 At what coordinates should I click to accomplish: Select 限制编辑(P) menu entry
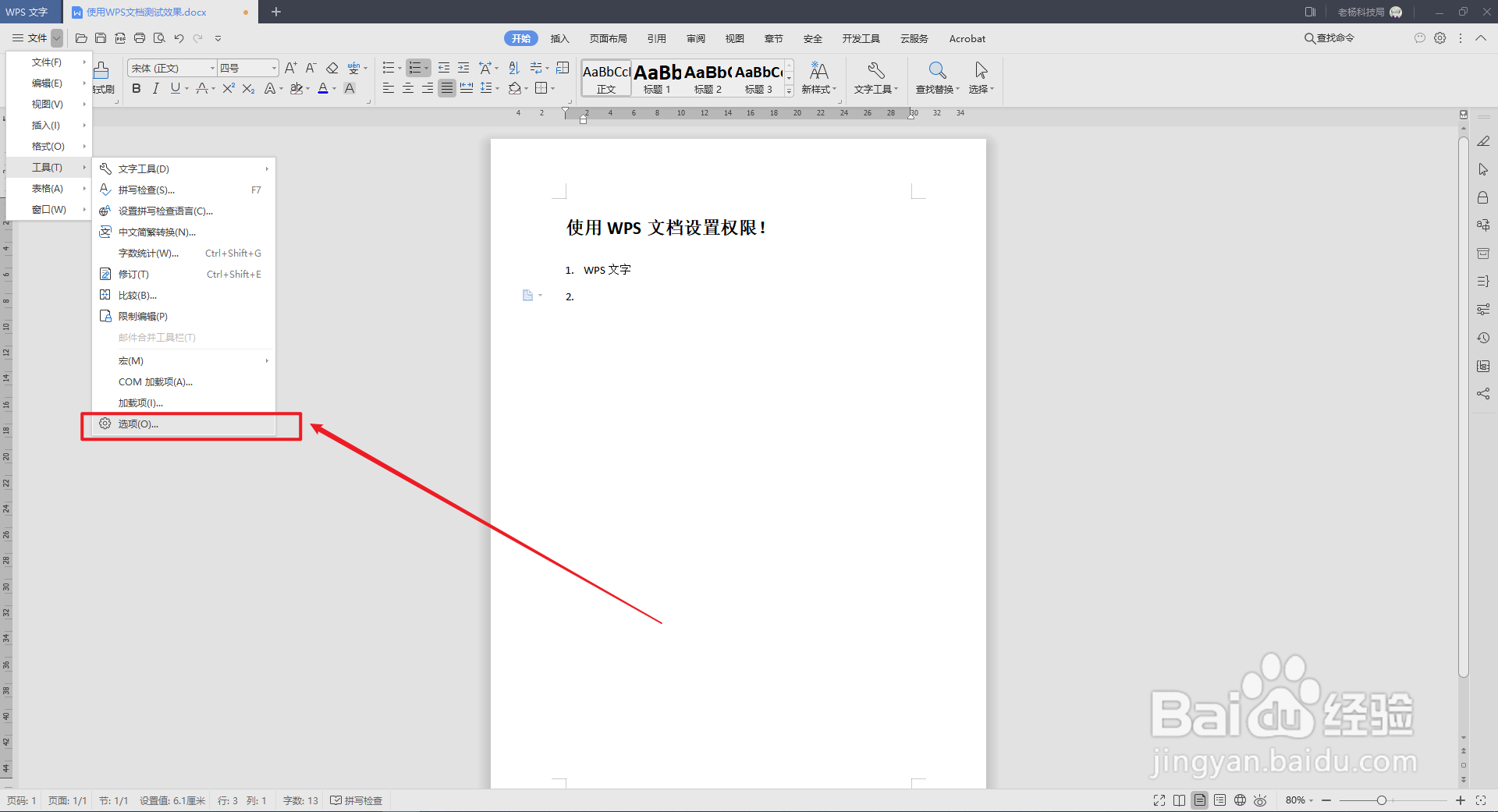(x=184, y=316)
